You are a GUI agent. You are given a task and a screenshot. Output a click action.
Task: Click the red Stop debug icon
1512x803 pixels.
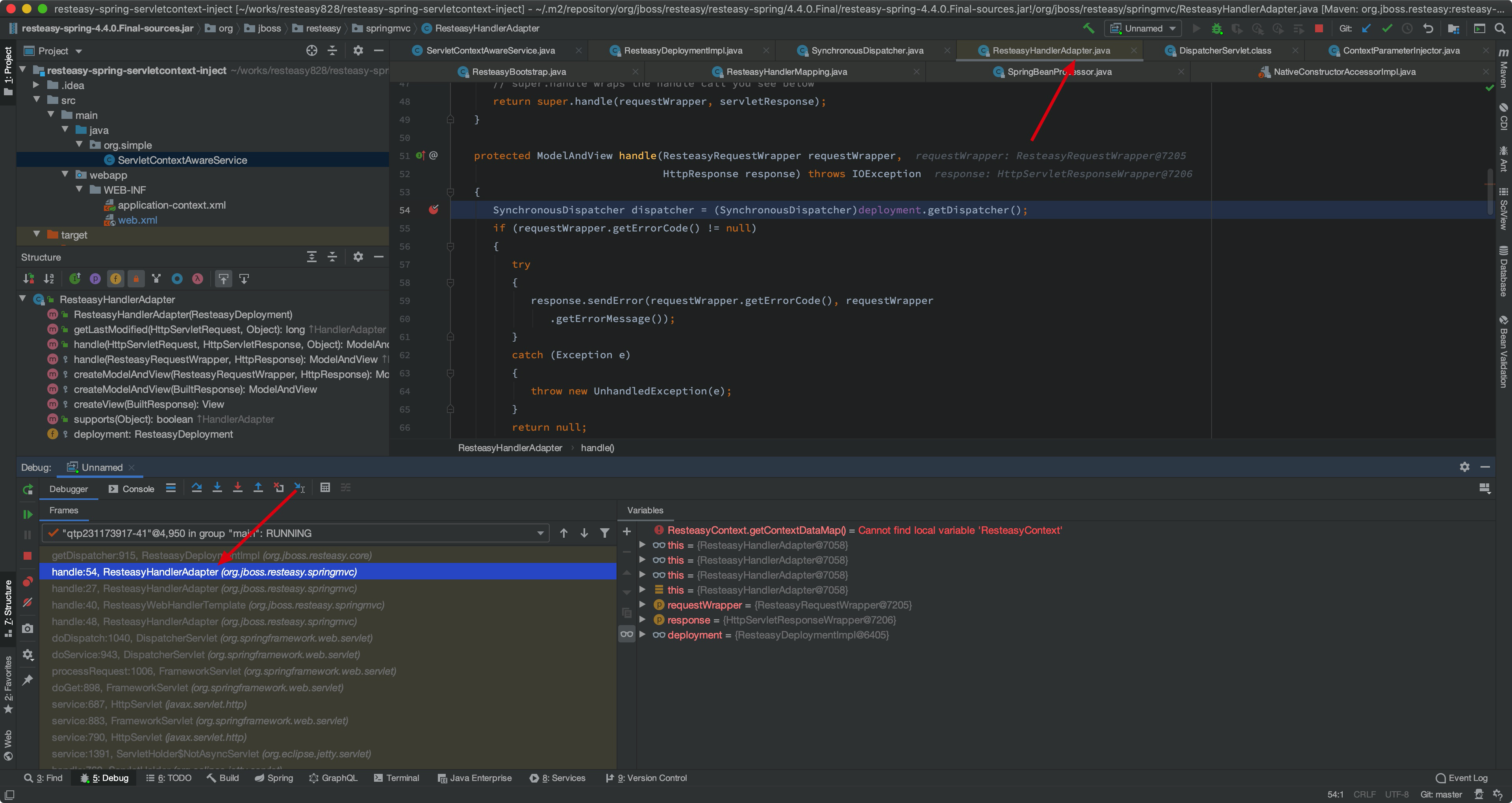[x=28, y=556]
